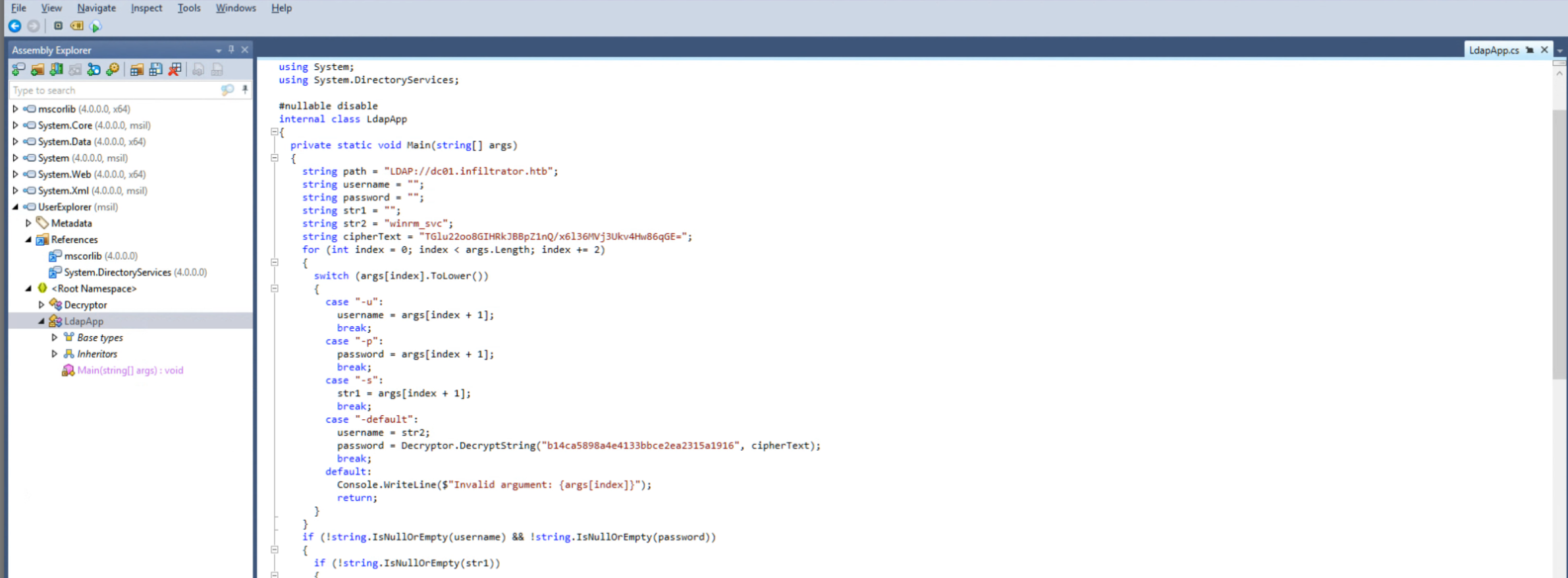The width and height of the screenshot is (1568, 578).
Task: Click the Explore folder books icon
Action: click(x=57, y=70)
